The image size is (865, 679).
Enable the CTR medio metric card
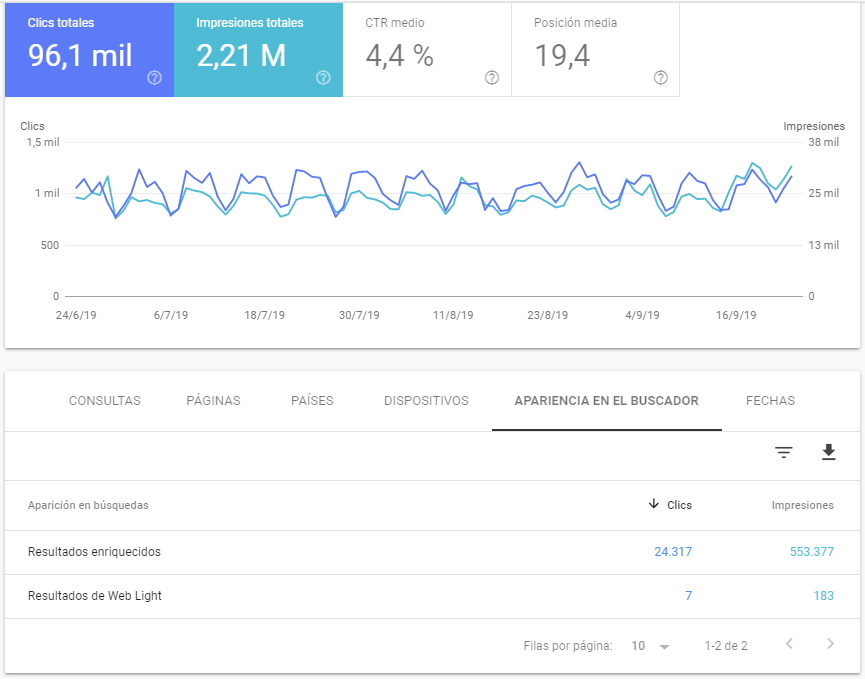427,50
